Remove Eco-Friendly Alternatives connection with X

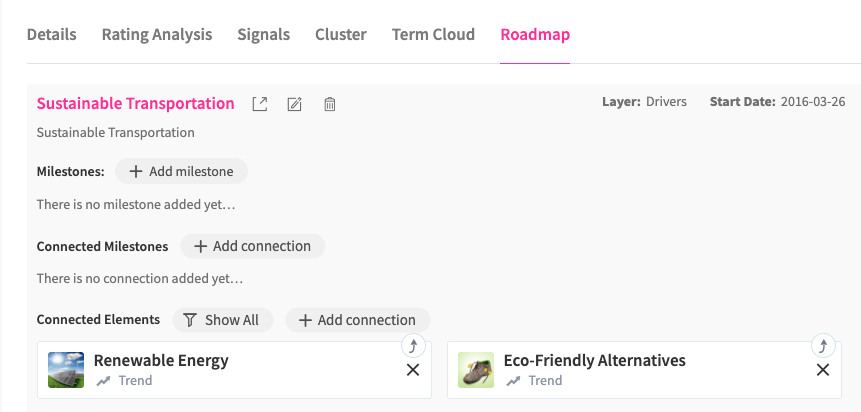click(823, 370)
